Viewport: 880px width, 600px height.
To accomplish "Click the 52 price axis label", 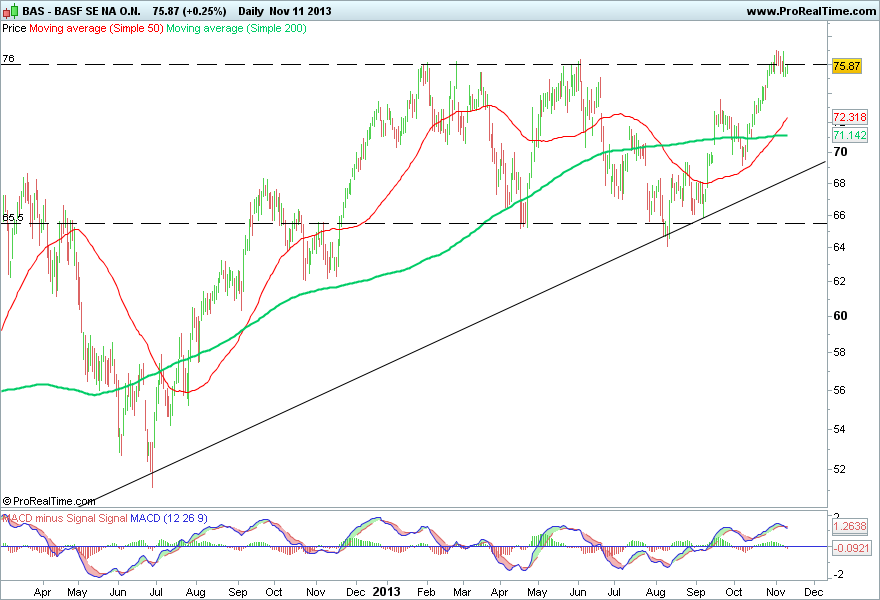I will point(840,469).
